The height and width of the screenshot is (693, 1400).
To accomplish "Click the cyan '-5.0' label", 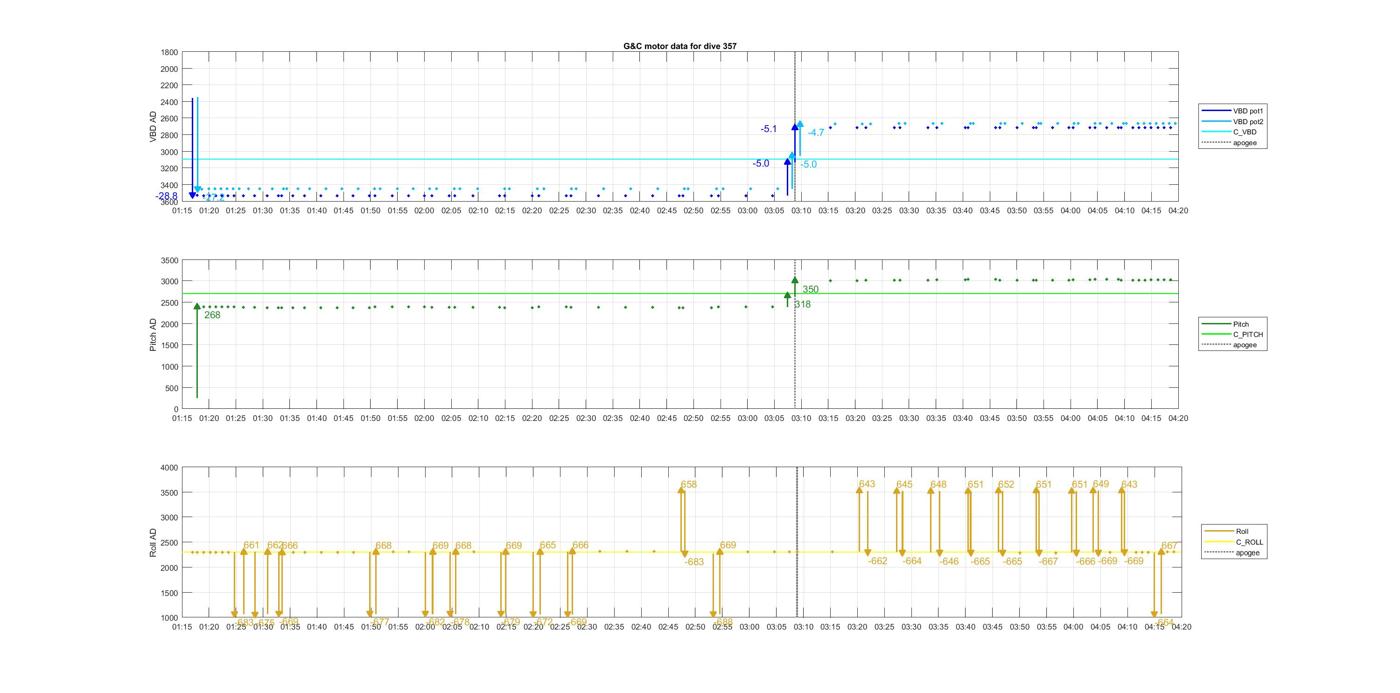I will tap(809, 164).
